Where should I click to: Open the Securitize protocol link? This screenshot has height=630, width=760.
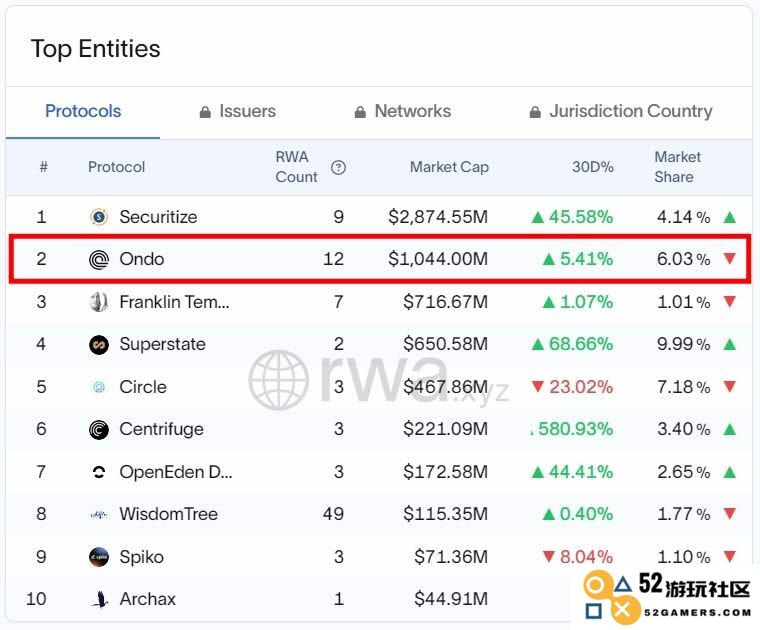(x=158, y=217)
